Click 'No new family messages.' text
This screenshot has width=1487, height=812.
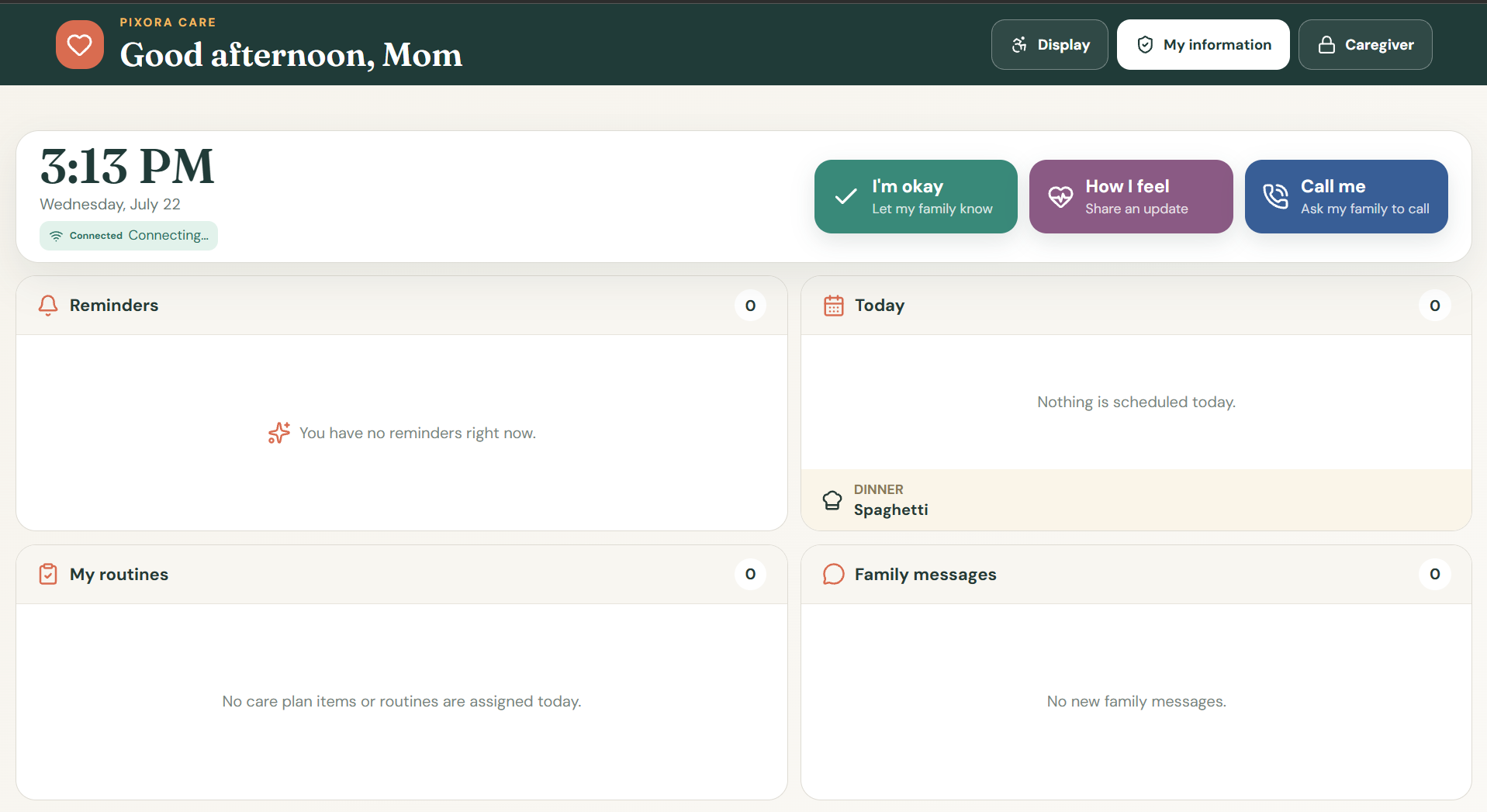click(1136, 701)
